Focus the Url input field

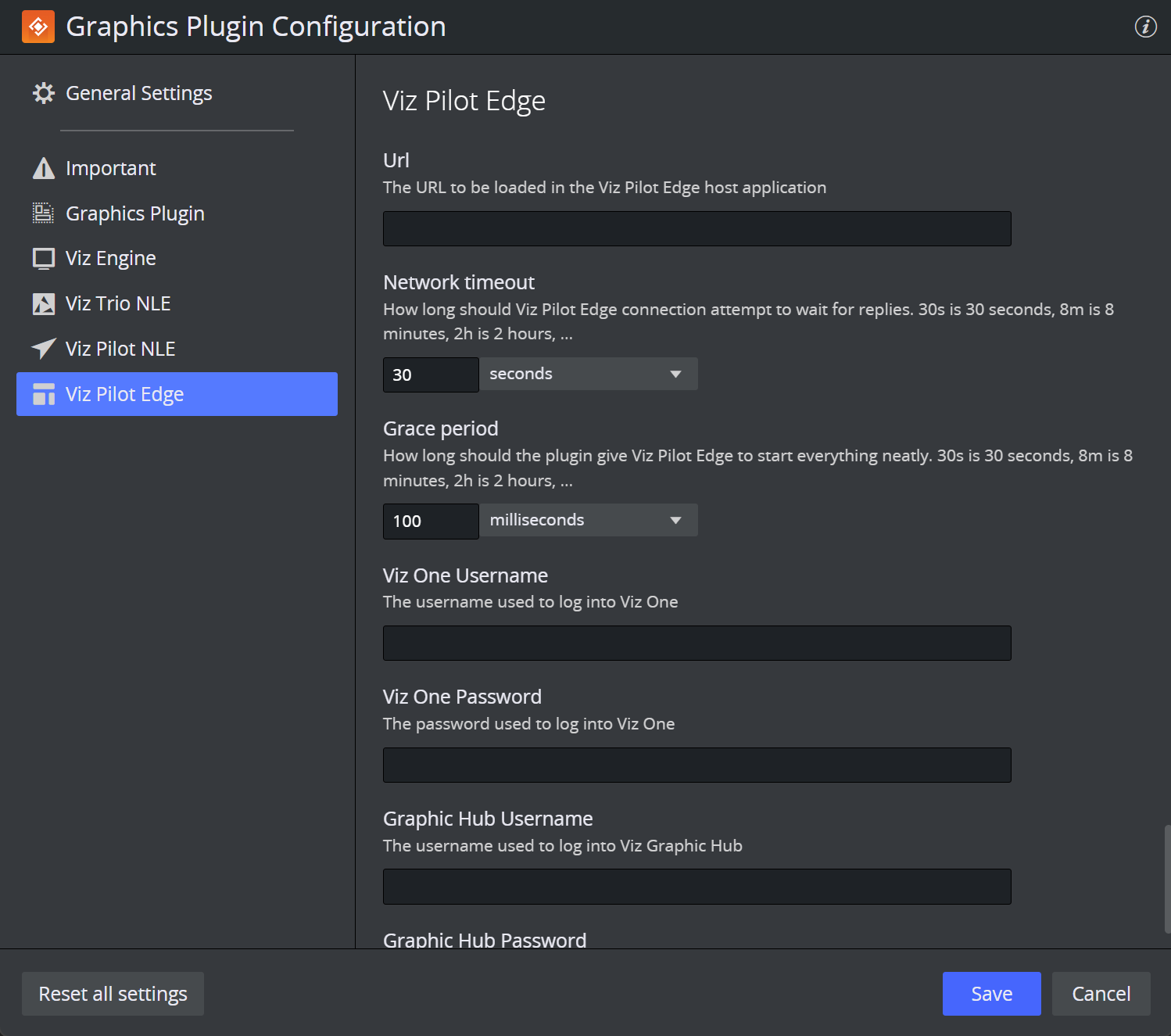[697, 228]
